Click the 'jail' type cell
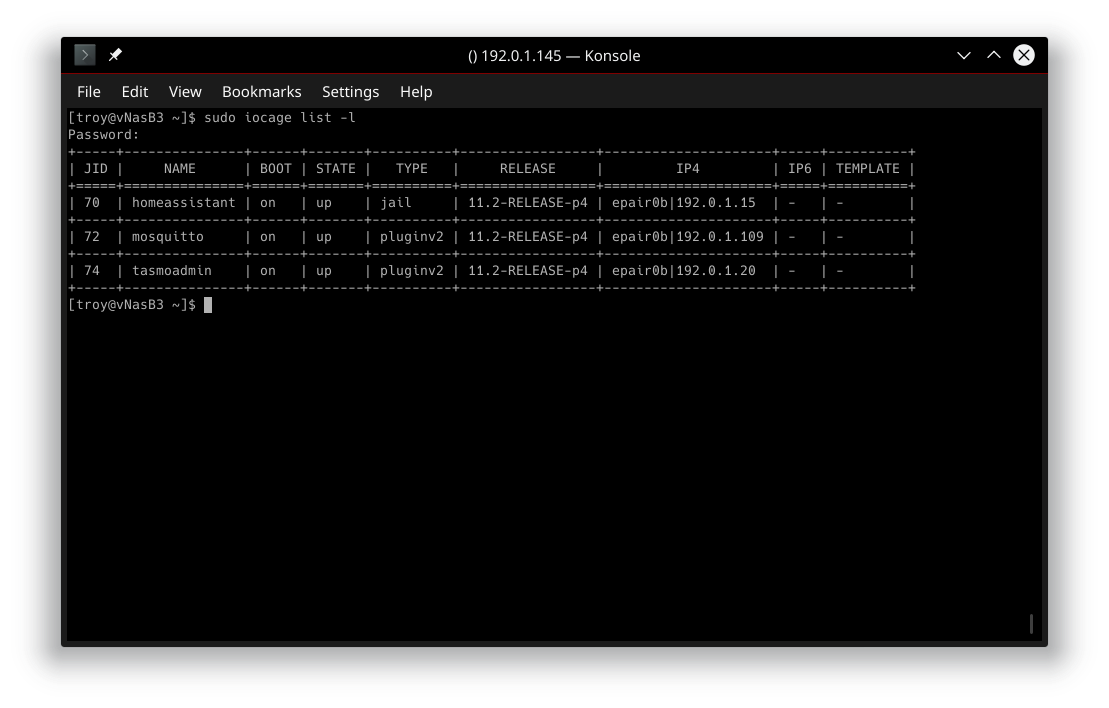1109x708 pixels. click(395, 203)
